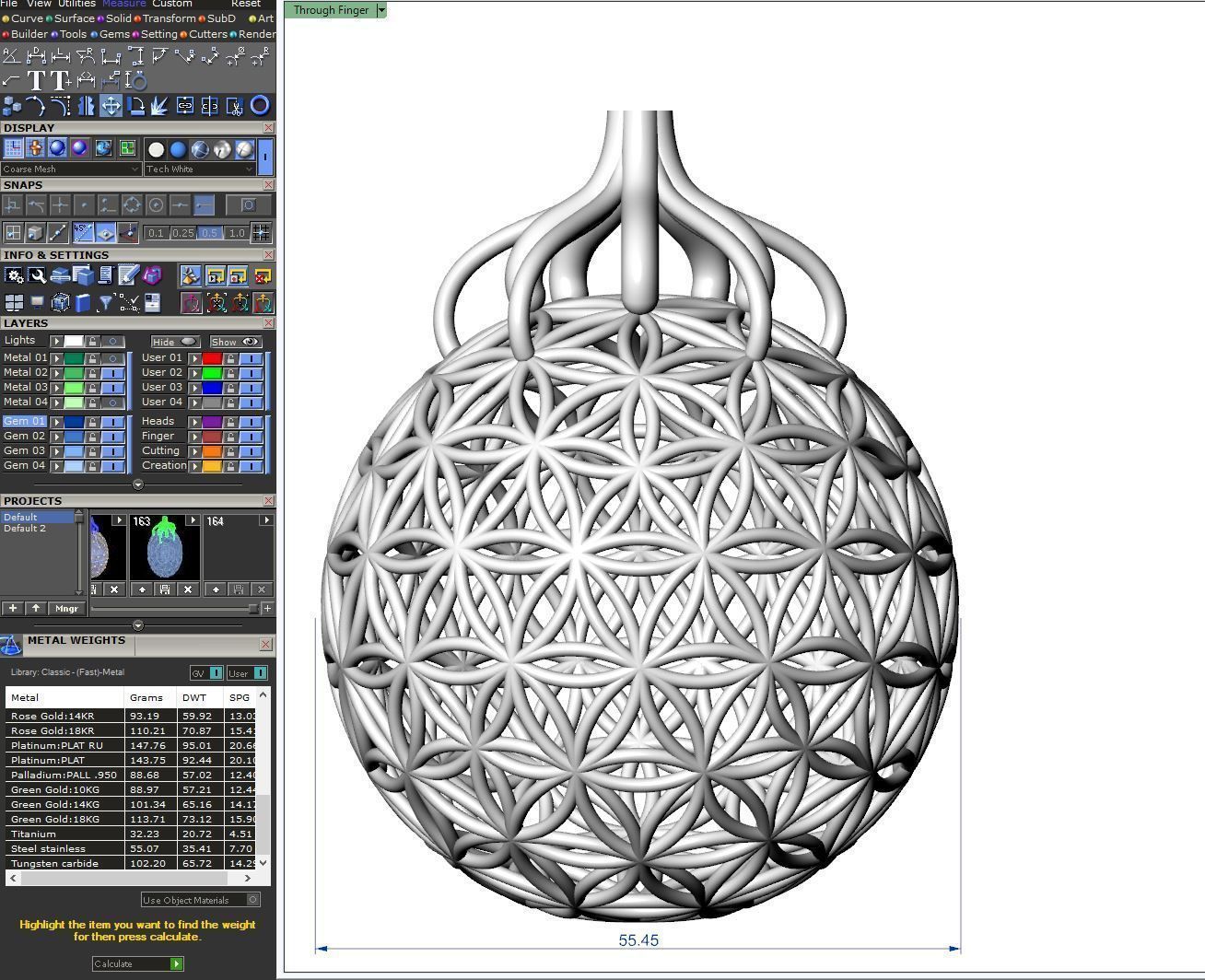This screenshot has width=1205, height=980.
Task: Click the group blocks icon
Action: [11, 106]
